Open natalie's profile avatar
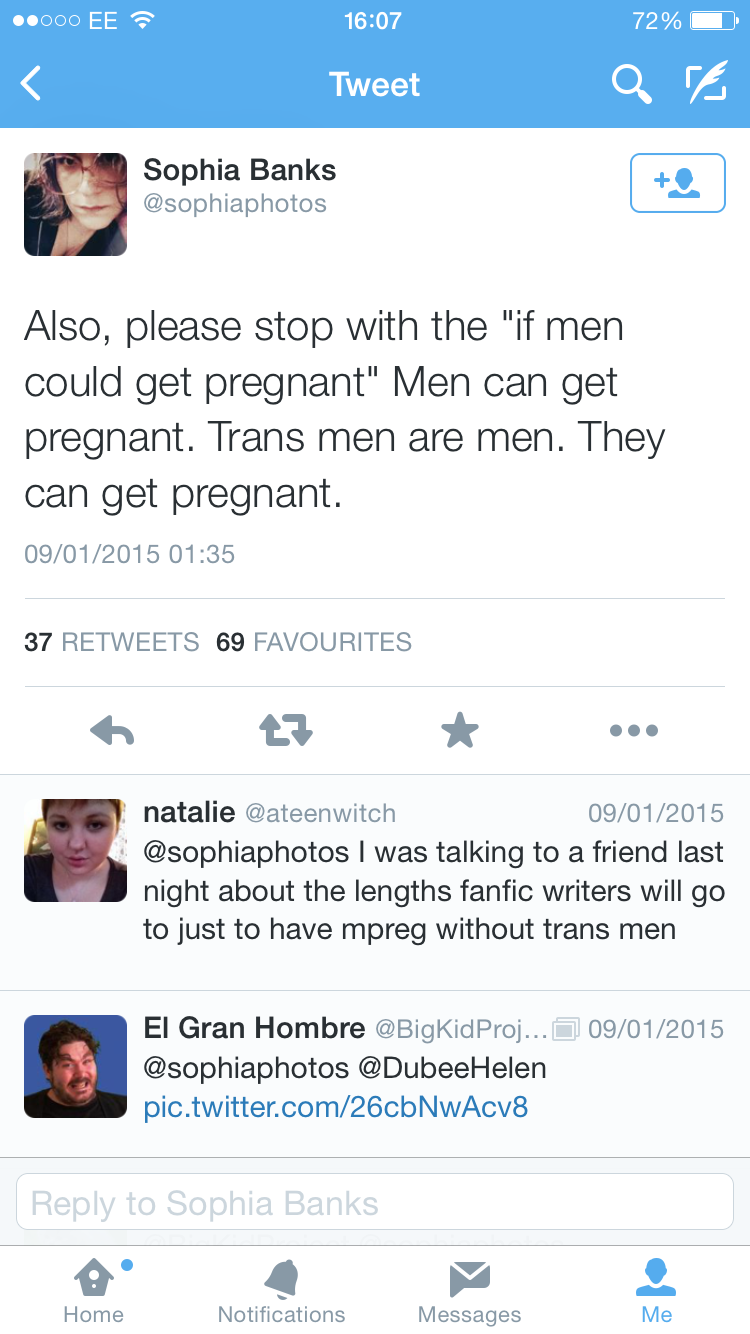Screen dimensions: 750x1334 (x=75, y=850)
